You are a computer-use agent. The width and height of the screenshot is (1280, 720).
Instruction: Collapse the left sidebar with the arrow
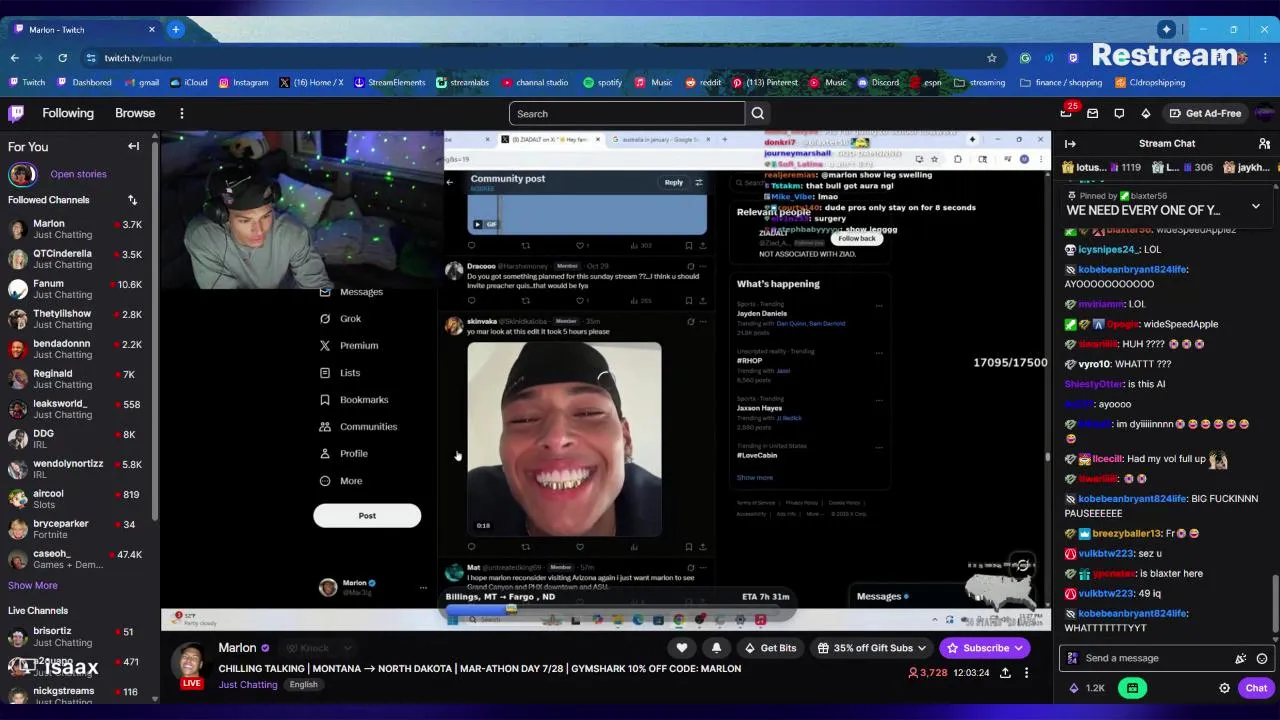click(x=133, y=146)
